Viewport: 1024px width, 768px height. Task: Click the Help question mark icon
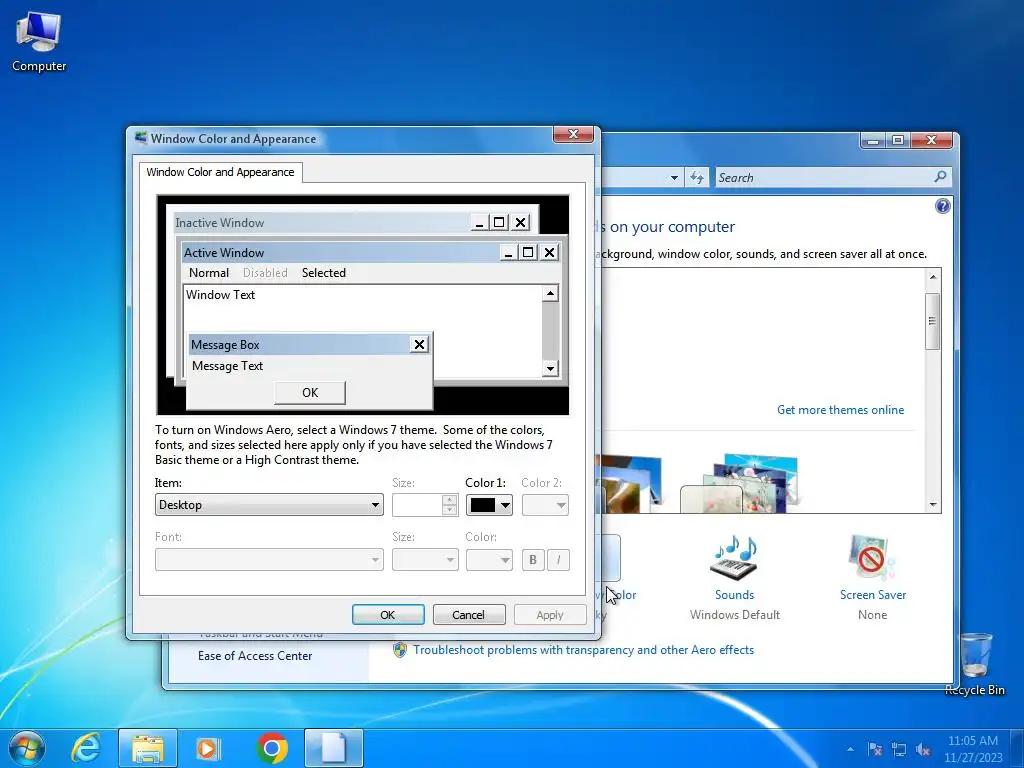942,206
